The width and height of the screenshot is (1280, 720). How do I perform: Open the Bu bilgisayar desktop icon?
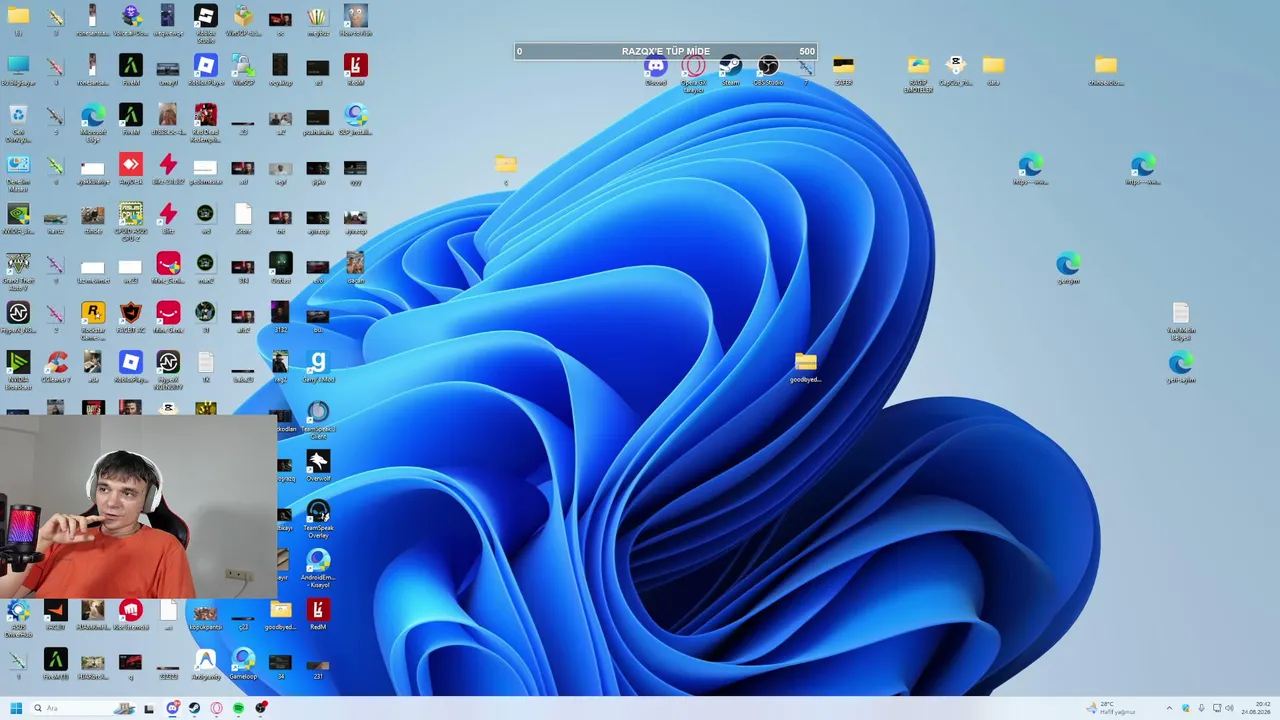pyautogui.click(x=18, y=71)
